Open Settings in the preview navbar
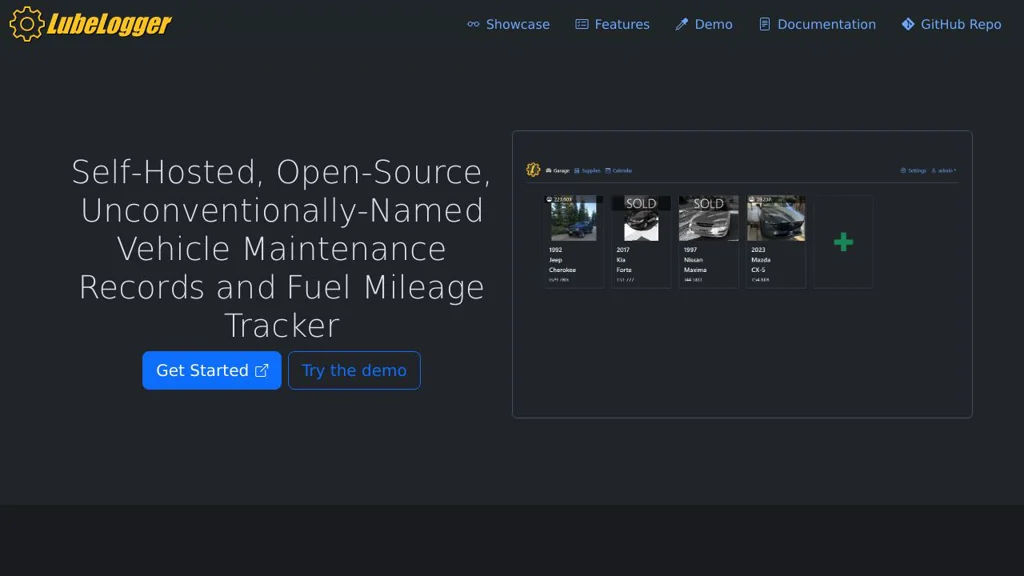This screenshot has width=1024, height=576. (x=913, y=171)
